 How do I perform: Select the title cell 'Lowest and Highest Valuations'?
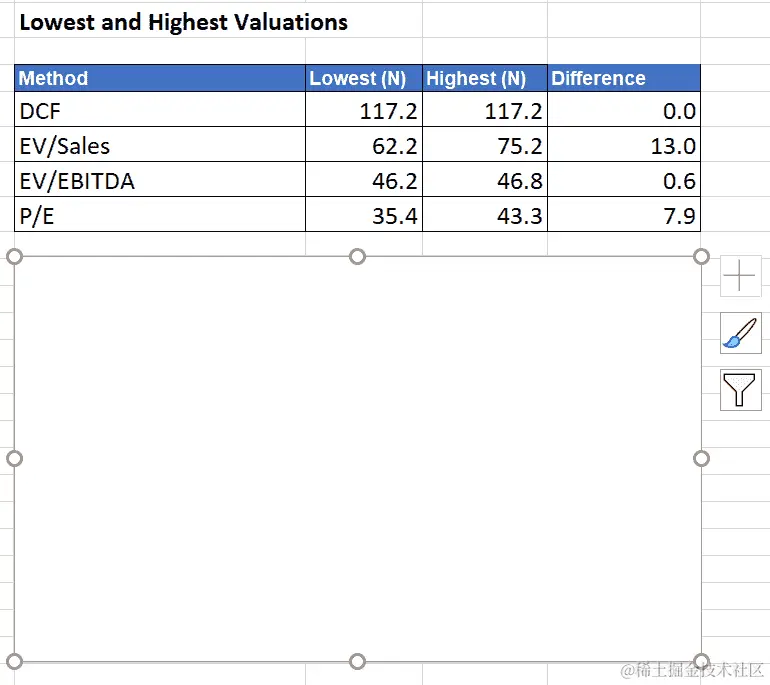pyautogui.click(x=184, y=22)
